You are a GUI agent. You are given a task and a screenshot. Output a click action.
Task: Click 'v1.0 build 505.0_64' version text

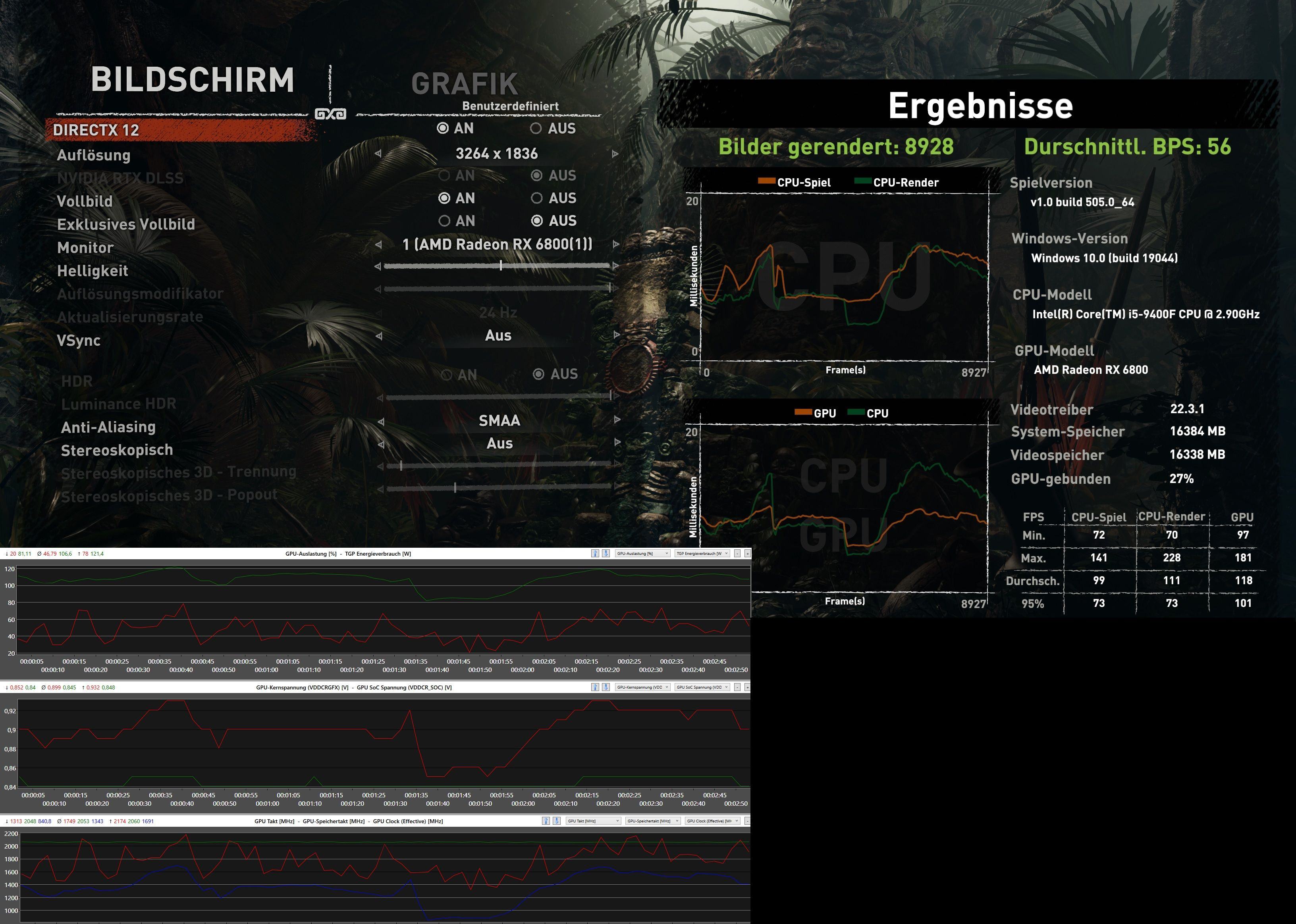click(x=1082, y=202)
